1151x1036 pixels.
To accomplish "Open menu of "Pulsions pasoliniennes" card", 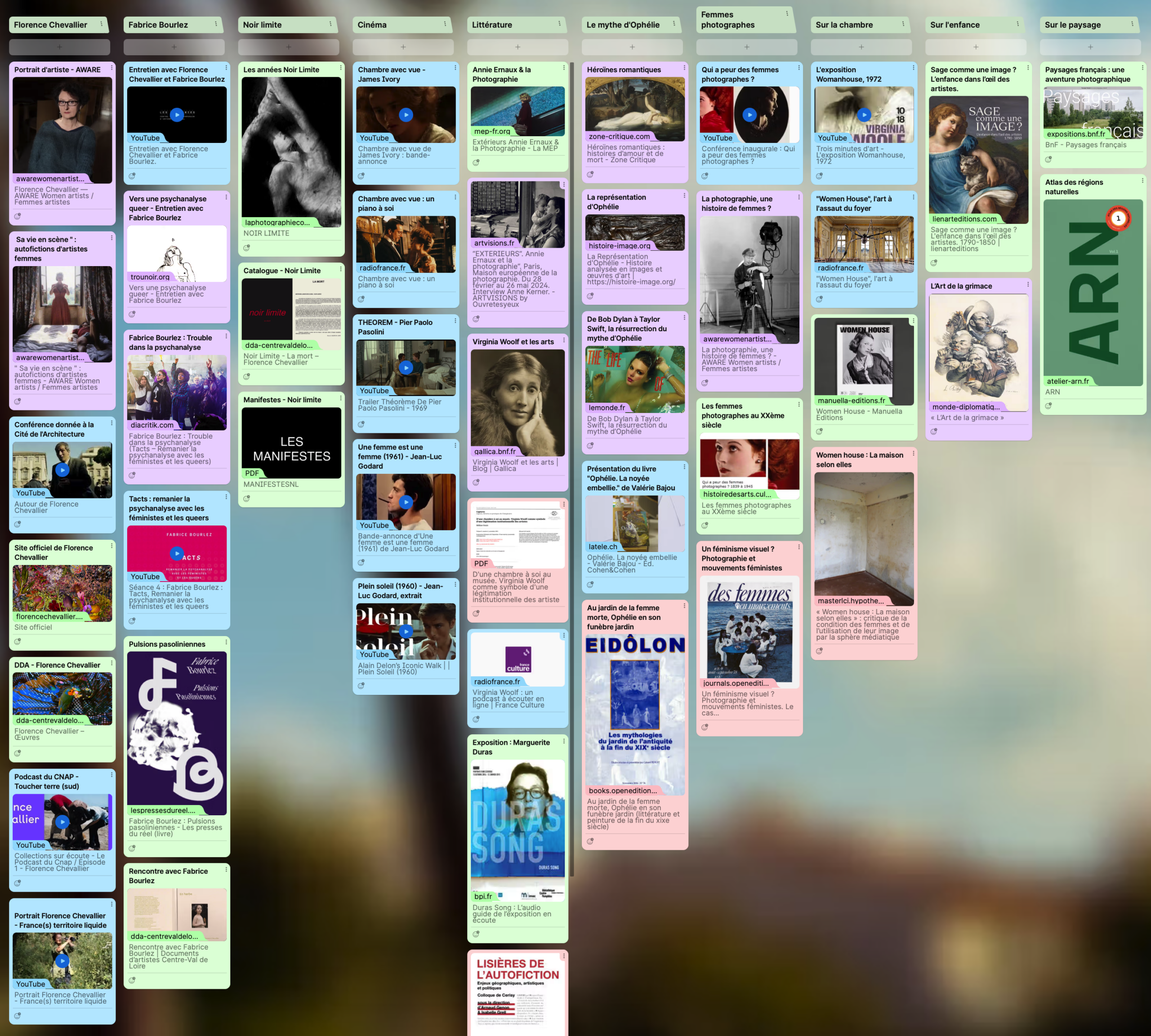I will [226, 642].
